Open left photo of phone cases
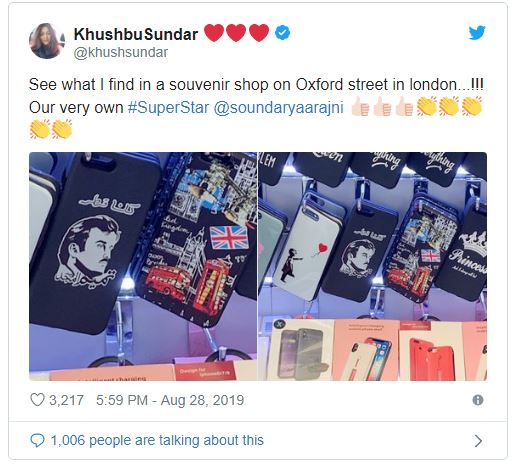The height and width of the screenshot is (466, 517). tap(143, 266)
